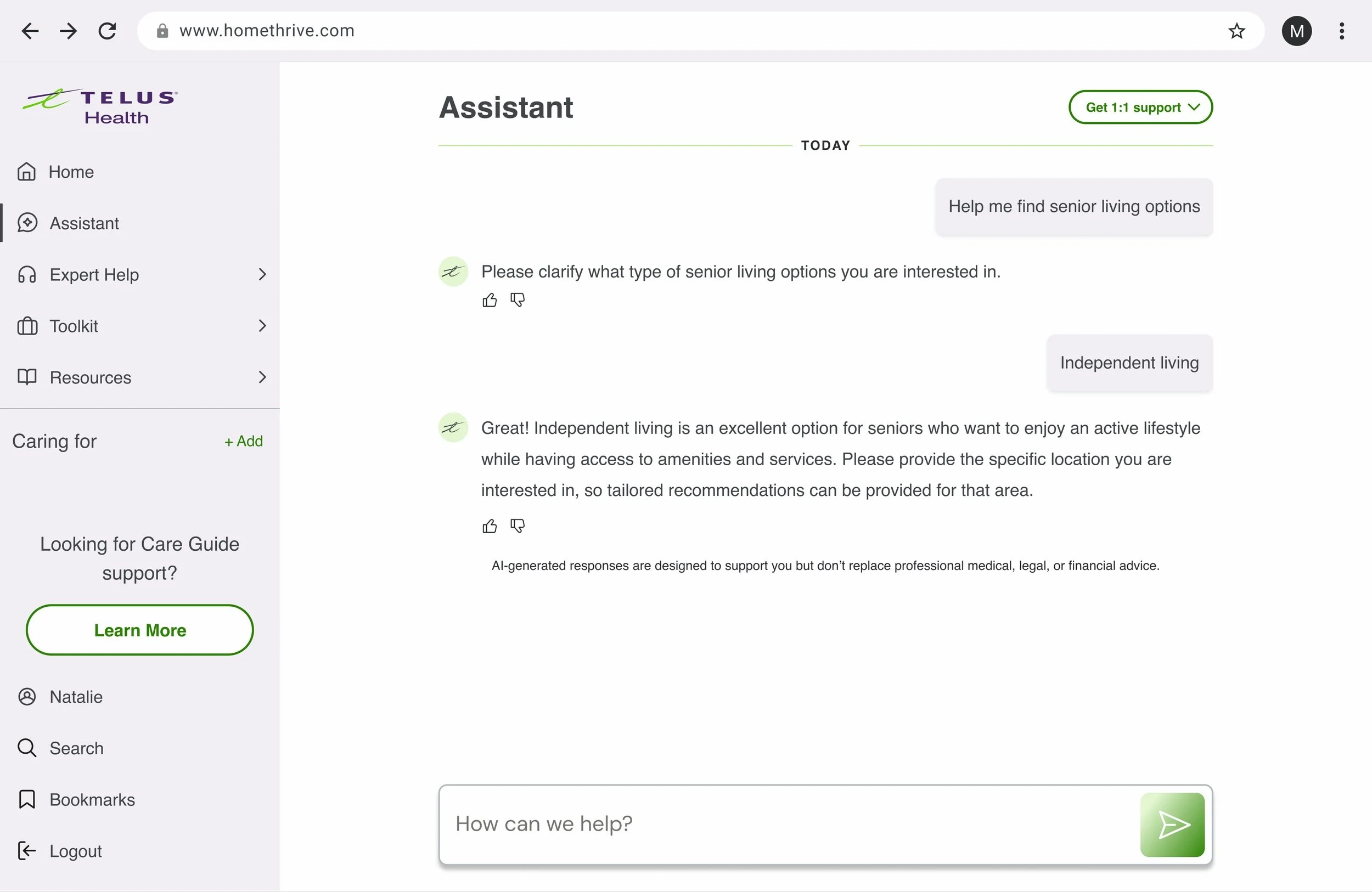Click the TELUS Health logo
The width and height of the screenshot is (1372, 892).
(101, 106)
